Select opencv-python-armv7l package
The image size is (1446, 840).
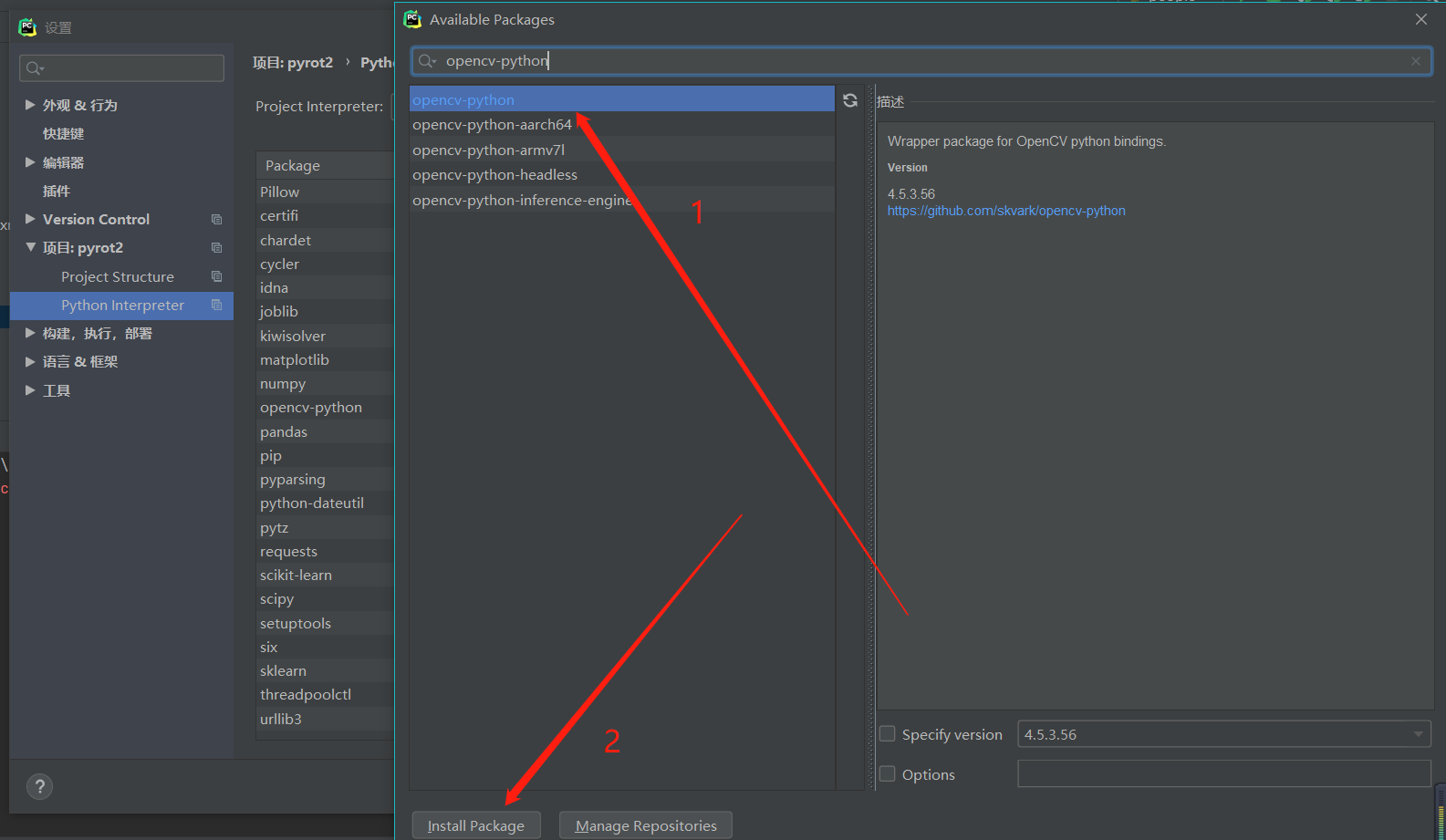pos(622,150)
